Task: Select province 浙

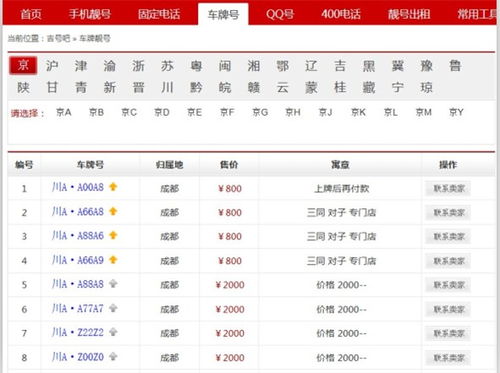Action: 138,66
